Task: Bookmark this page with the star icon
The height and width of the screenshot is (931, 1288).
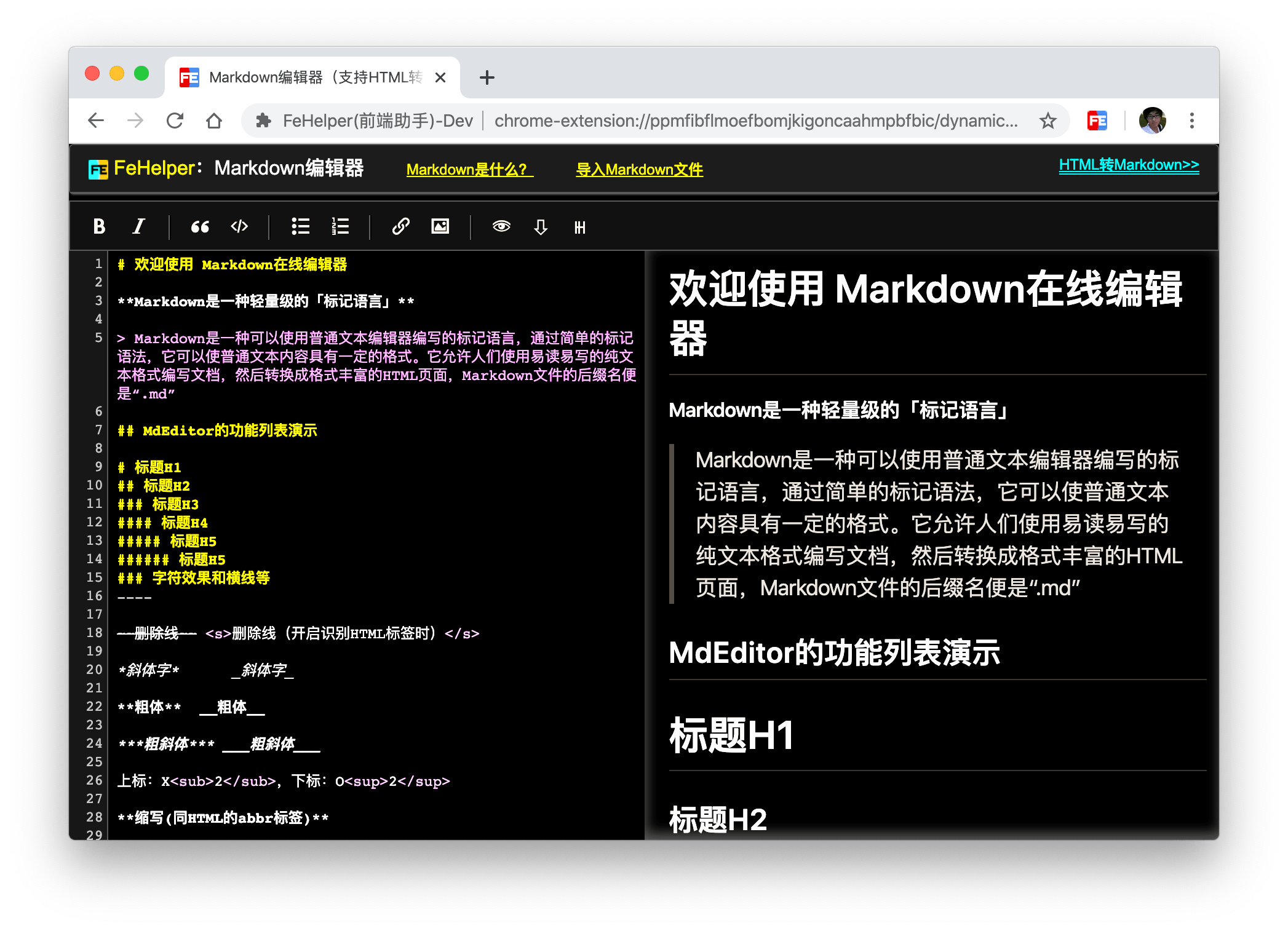Action: 1048,121
